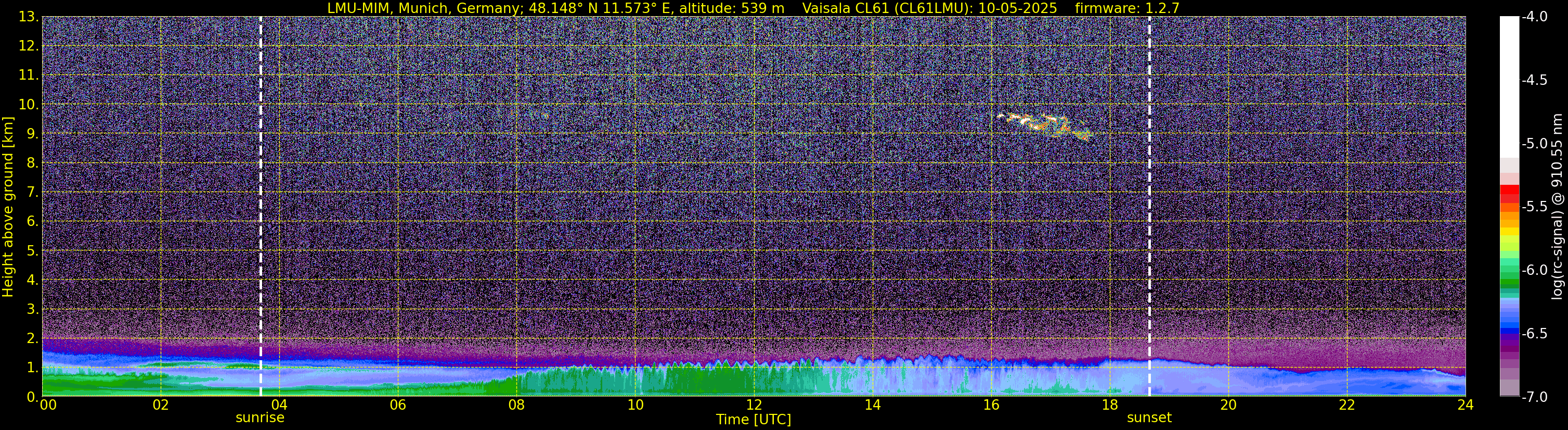1568x430 pixels.
Task: Click the time axis tick label '00'
Action: pyautogui.click(x=48, y=405)
